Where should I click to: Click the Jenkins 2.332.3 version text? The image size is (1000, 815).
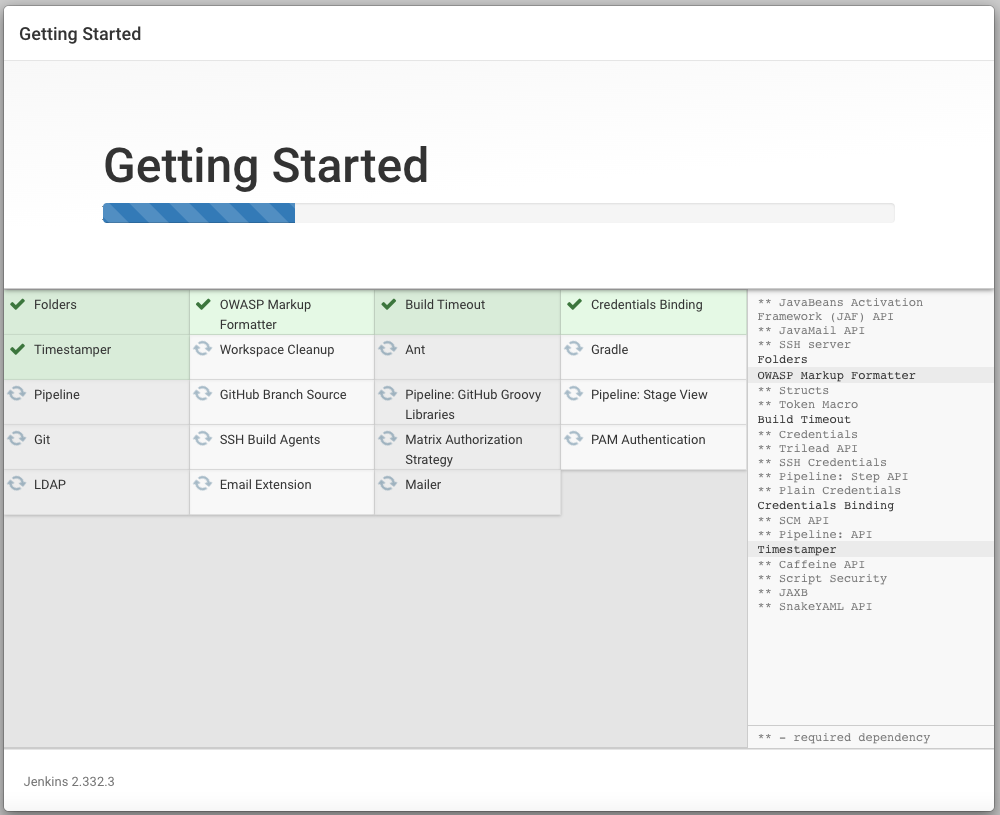coord(69,782)
